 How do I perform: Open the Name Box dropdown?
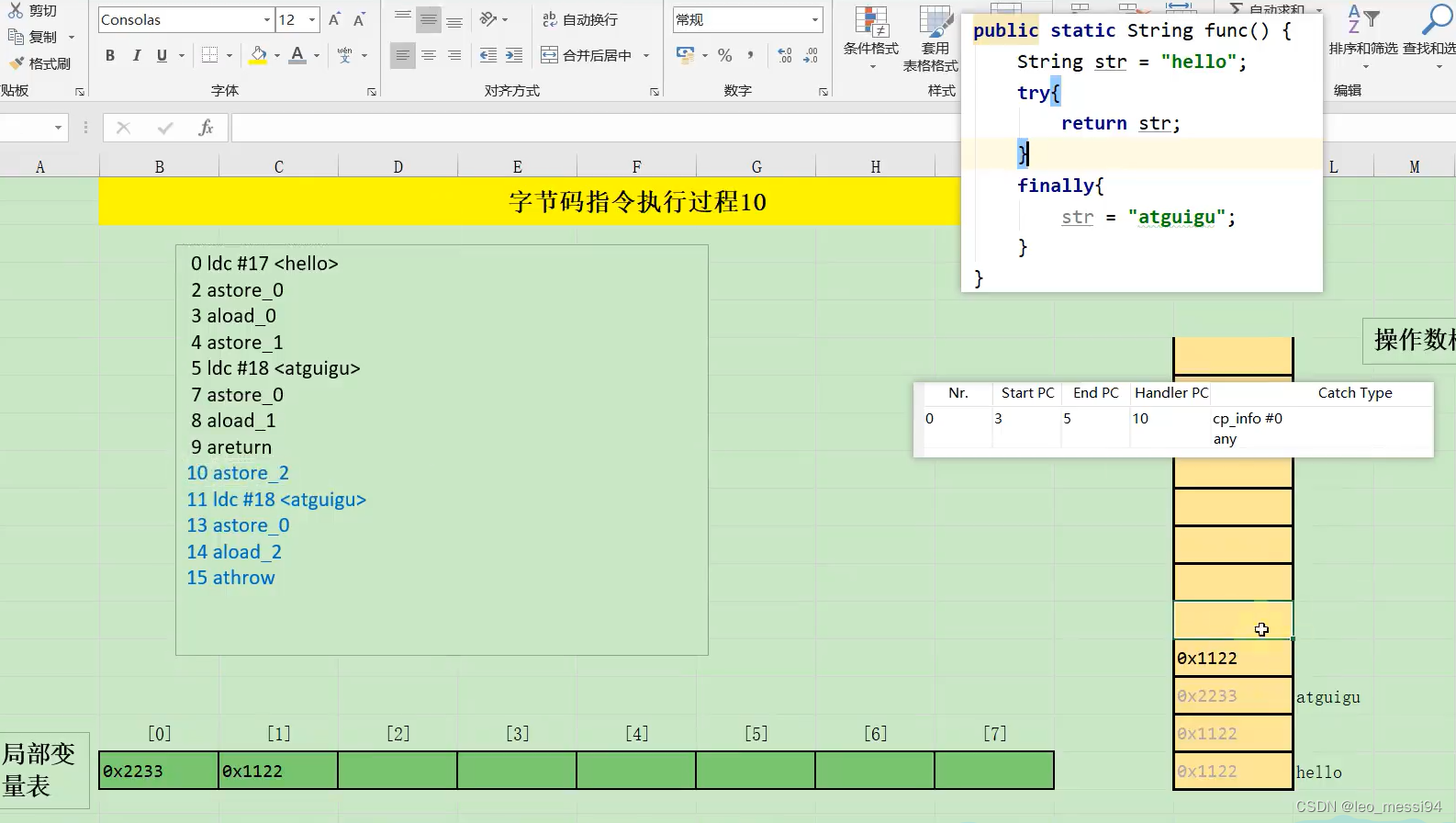[58, 128]
